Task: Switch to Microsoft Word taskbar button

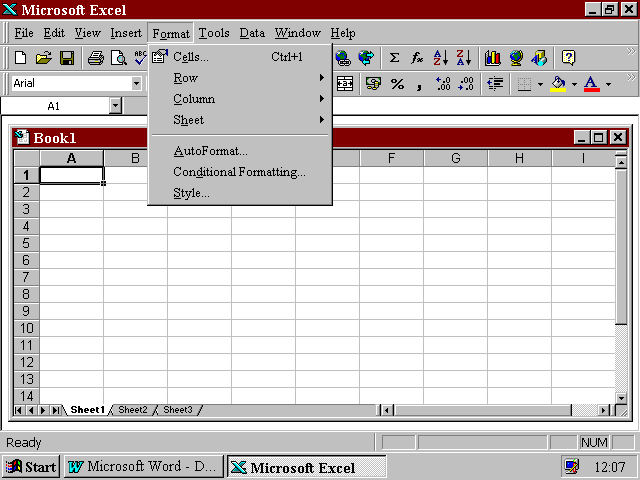Action: tap(144, 467)
